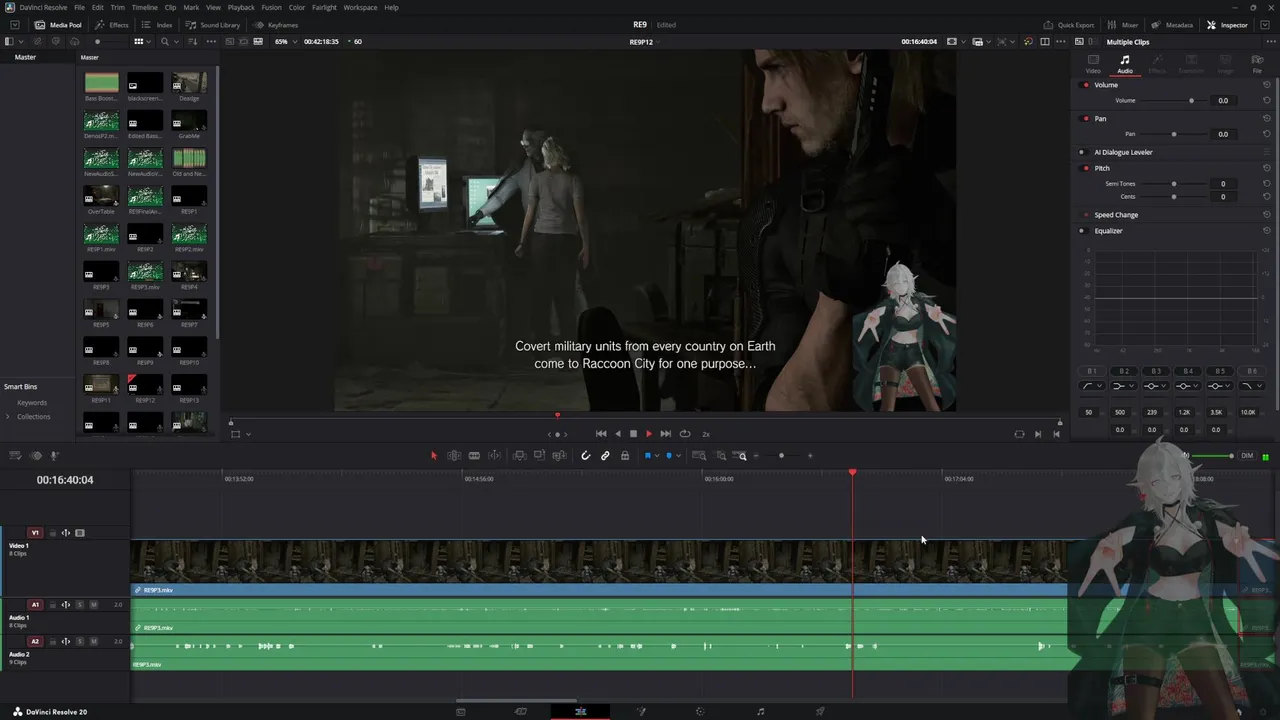Toggle the Effects panel button

coord(111,25)
